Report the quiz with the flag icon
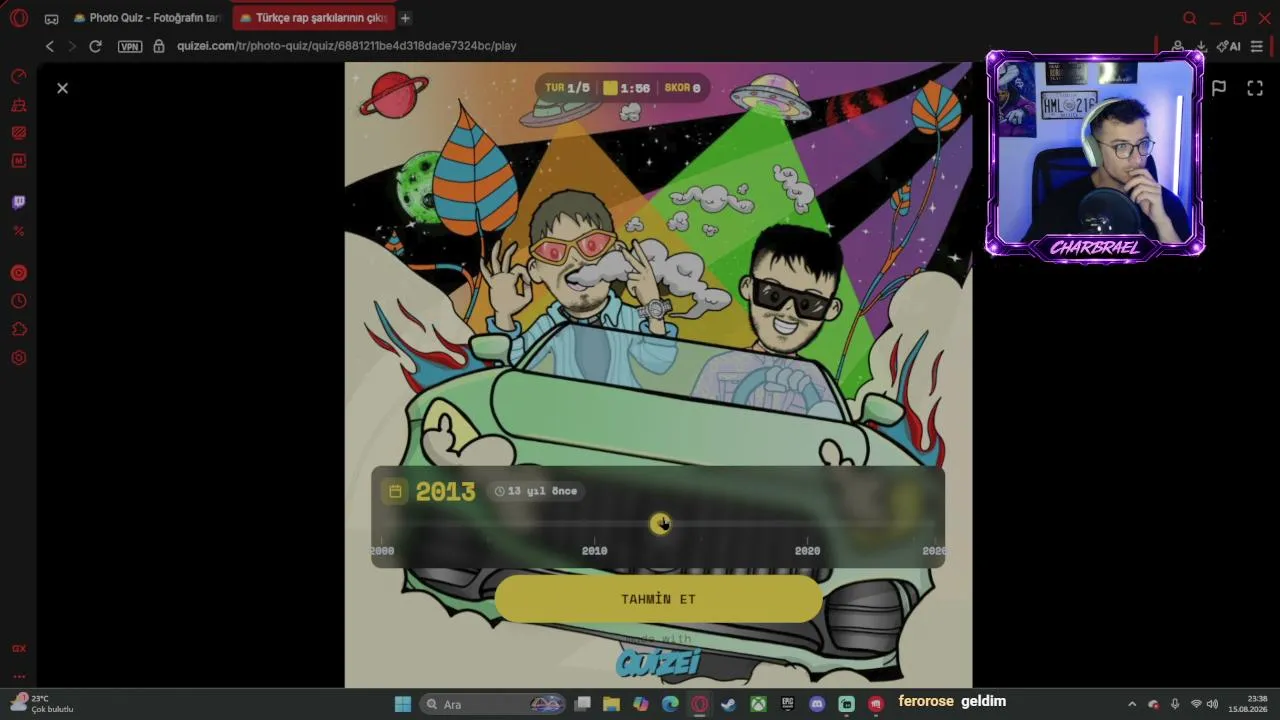The width and height of the screenshot is (1280, 720). (1219, 88)
